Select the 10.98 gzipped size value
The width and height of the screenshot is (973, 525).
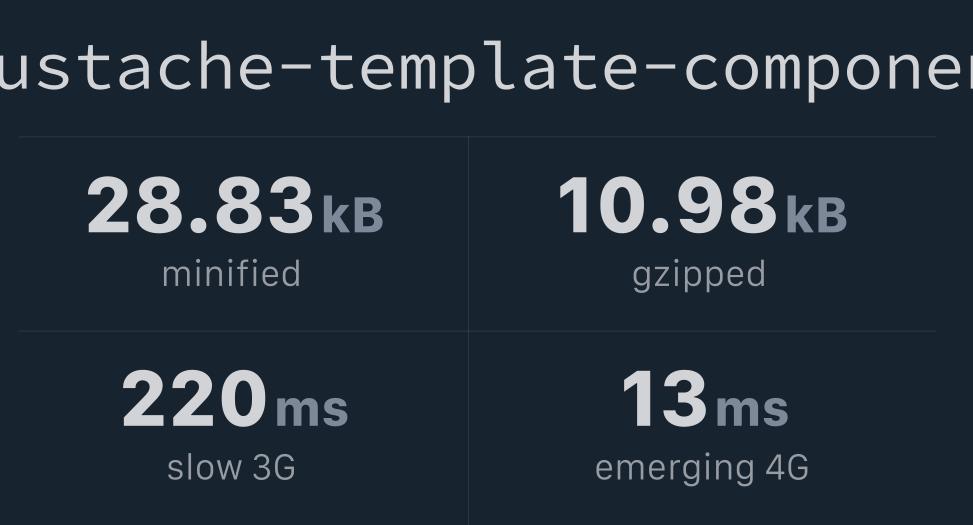click(x=667, y=207)
